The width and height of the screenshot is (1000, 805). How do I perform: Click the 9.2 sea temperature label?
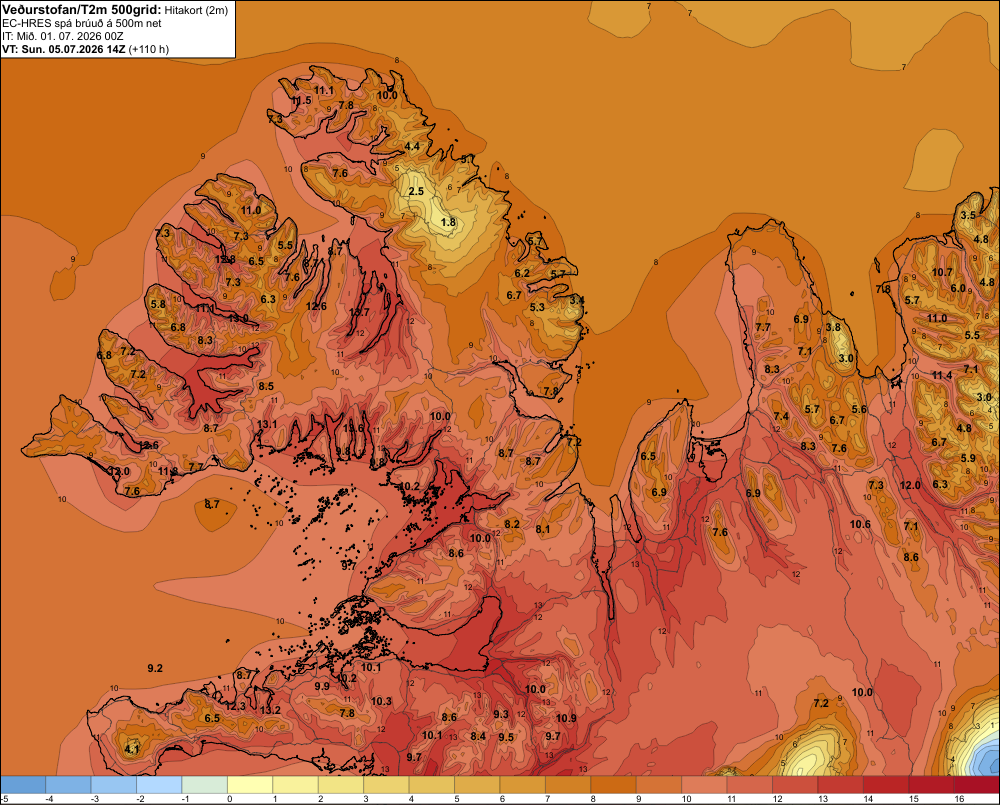(155, 668)
